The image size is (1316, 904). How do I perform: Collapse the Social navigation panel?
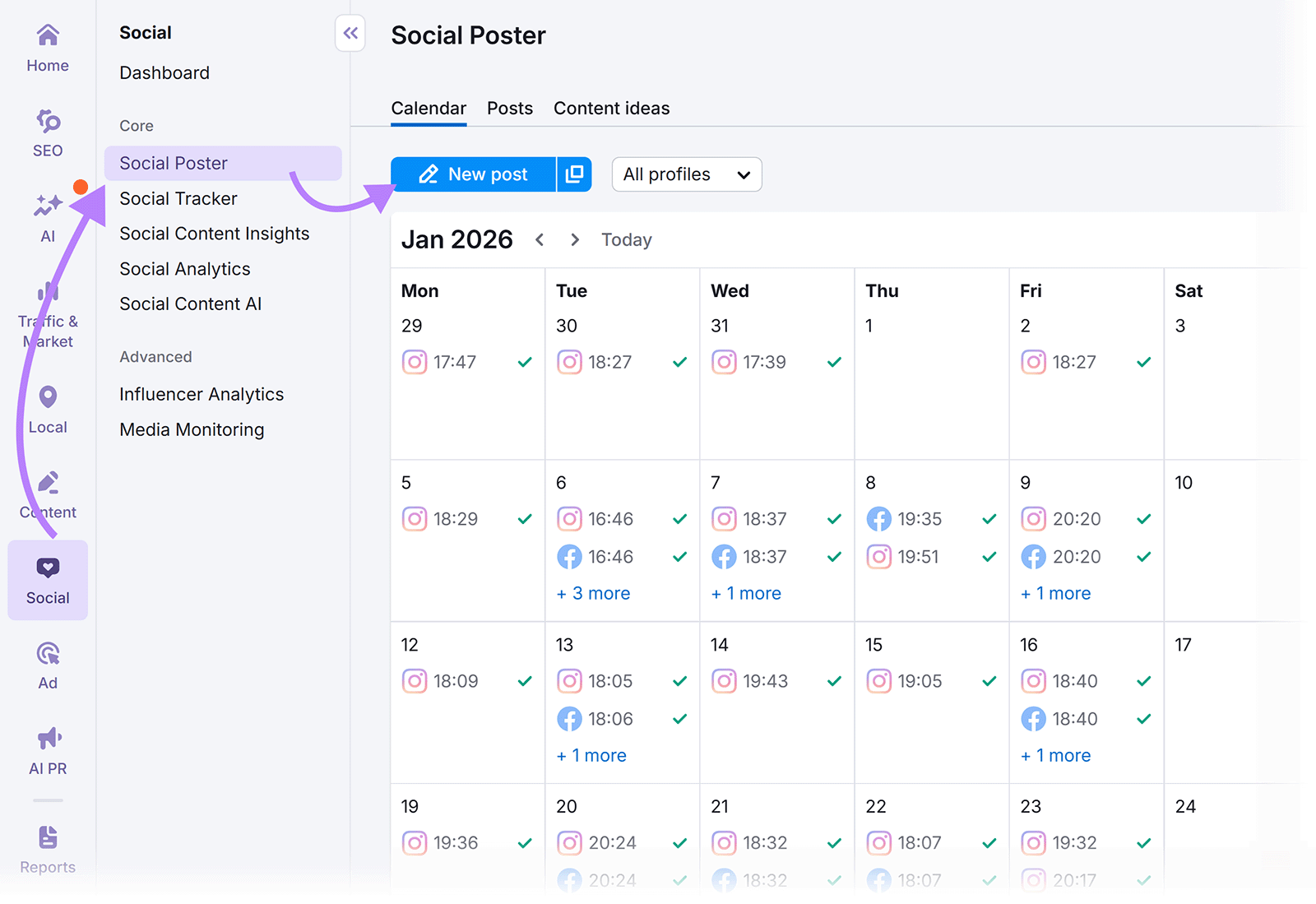350,33
